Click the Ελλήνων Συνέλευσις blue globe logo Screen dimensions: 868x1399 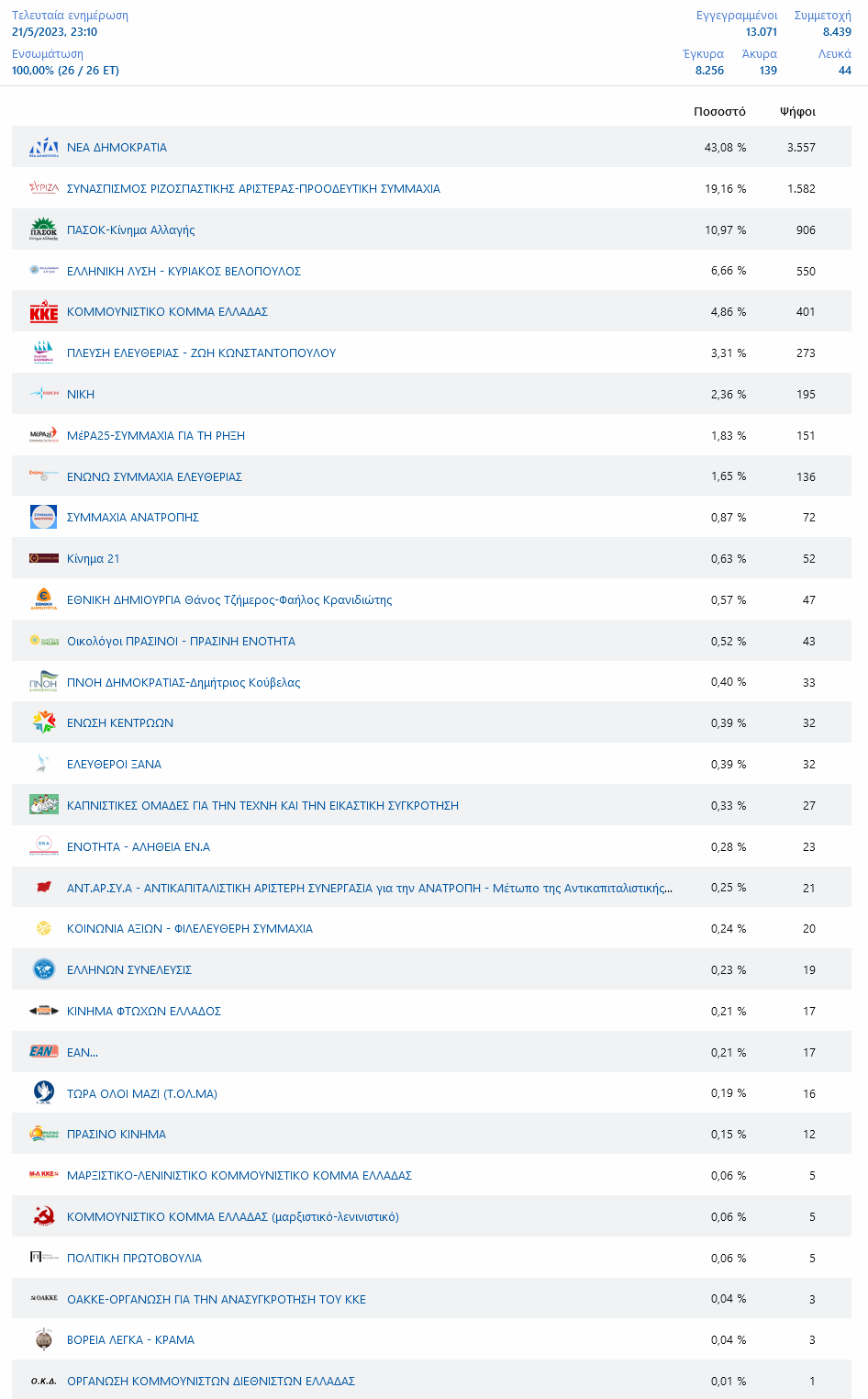pos(44,969)
